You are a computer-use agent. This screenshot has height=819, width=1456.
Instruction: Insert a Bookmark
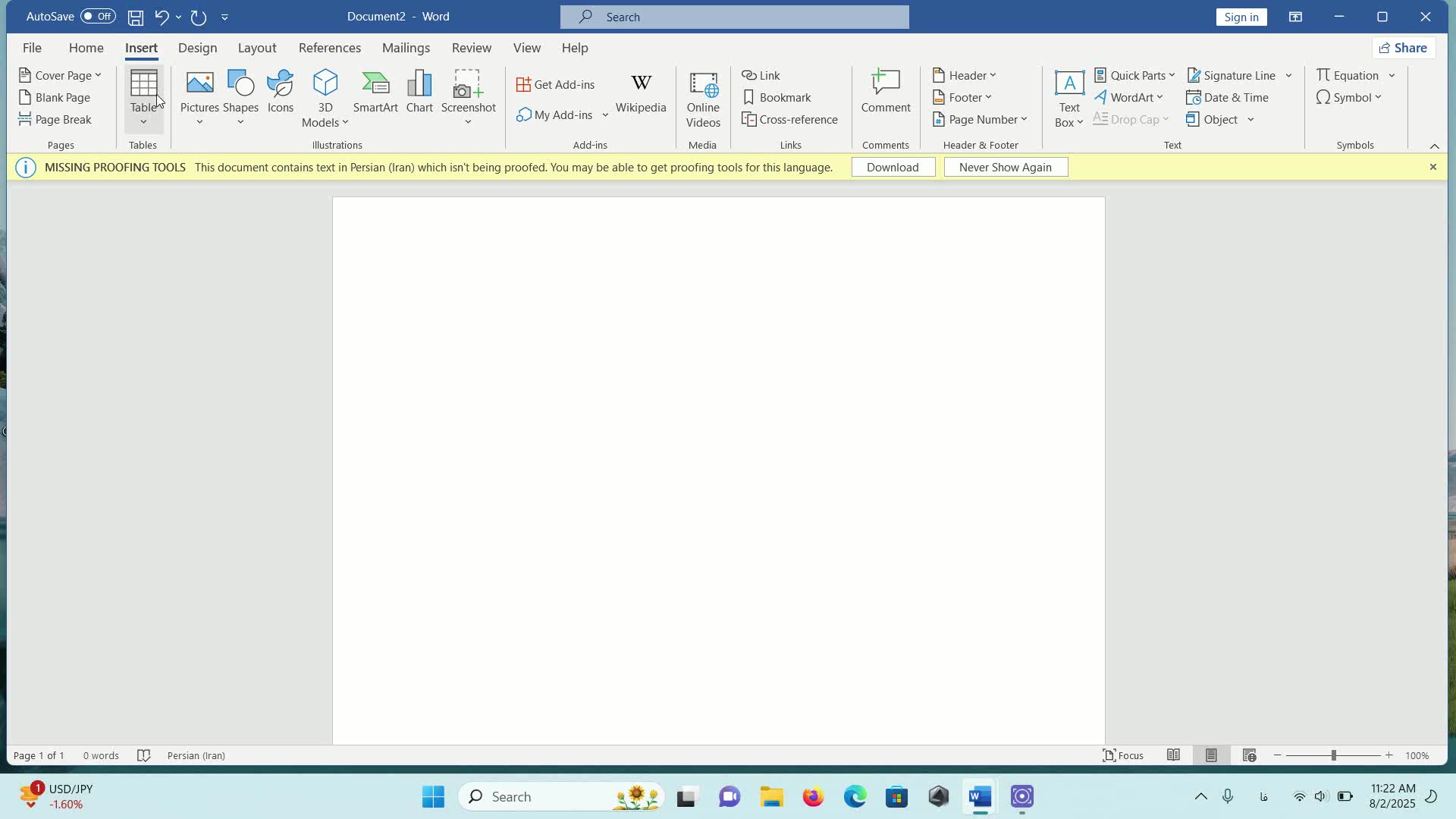(777, 97)
